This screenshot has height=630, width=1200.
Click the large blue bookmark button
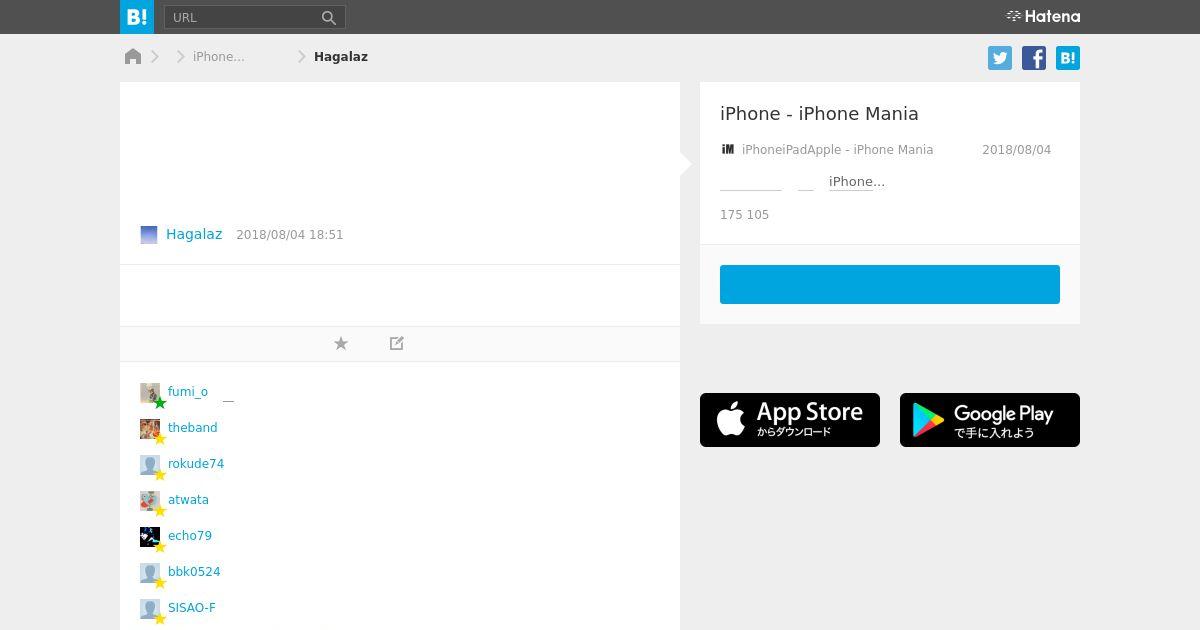890,284
